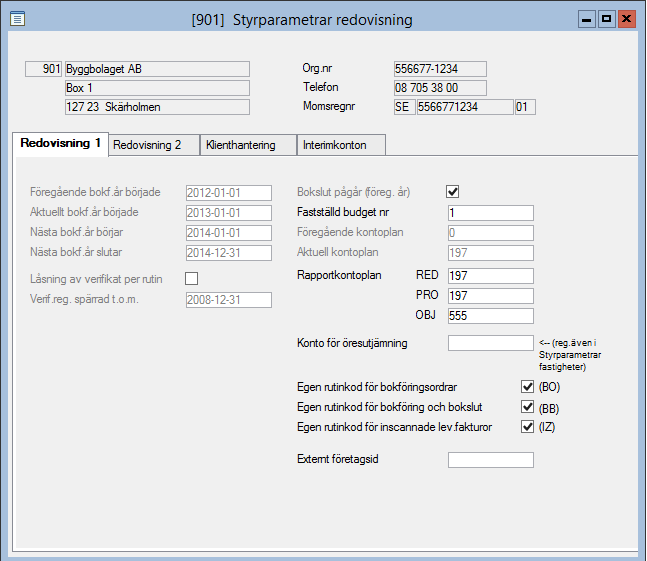Click the Org.nr field 556677-1234
The image size is (647, 561).
point(440,69)
